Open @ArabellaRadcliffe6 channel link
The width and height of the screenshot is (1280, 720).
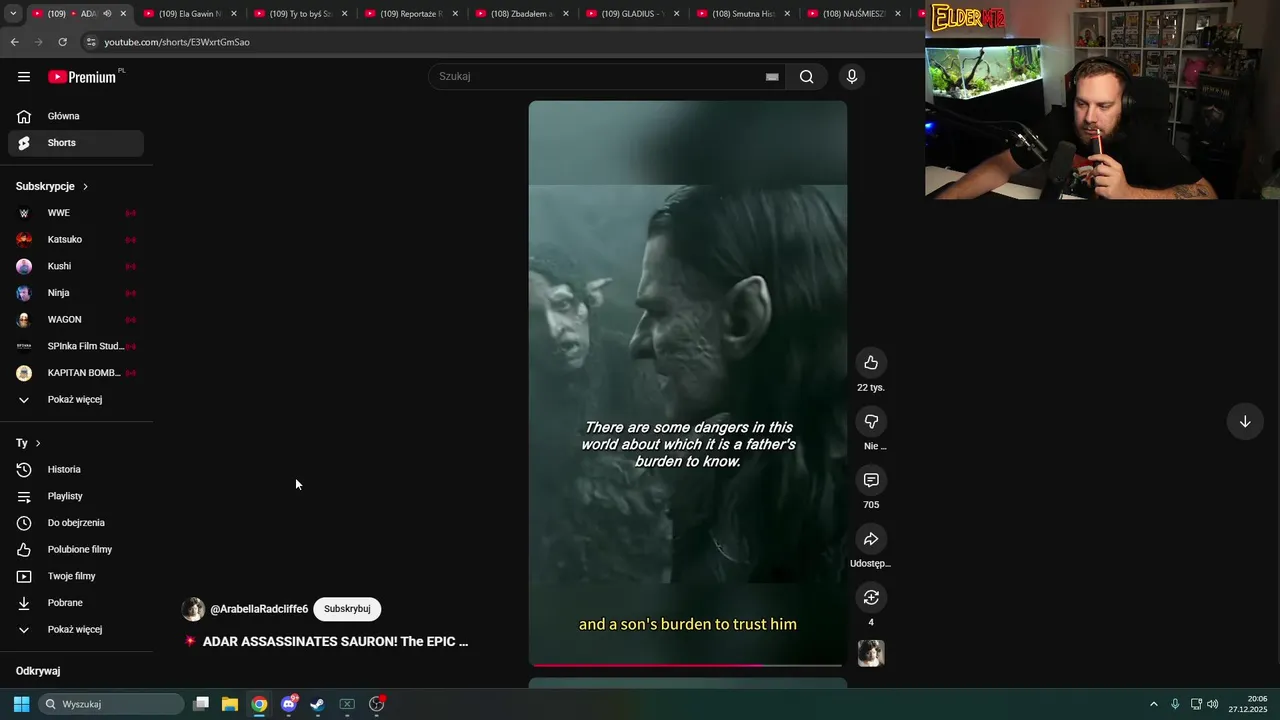point(259,609)
